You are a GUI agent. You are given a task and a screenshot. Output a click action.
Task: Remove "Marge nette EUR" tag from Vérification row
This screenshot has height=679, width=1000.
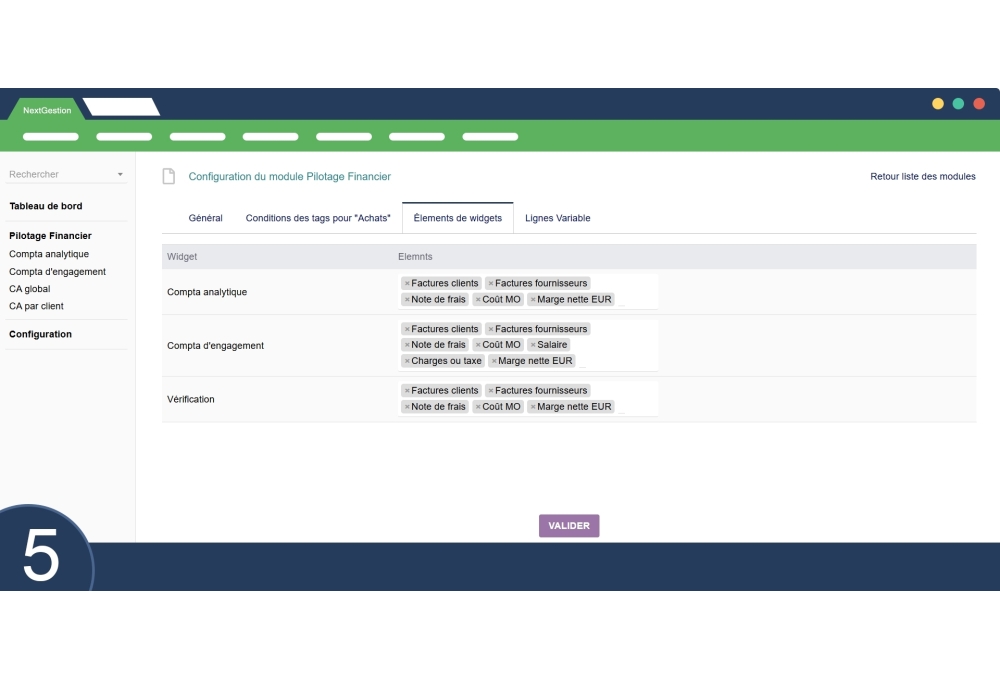point(531,406)
